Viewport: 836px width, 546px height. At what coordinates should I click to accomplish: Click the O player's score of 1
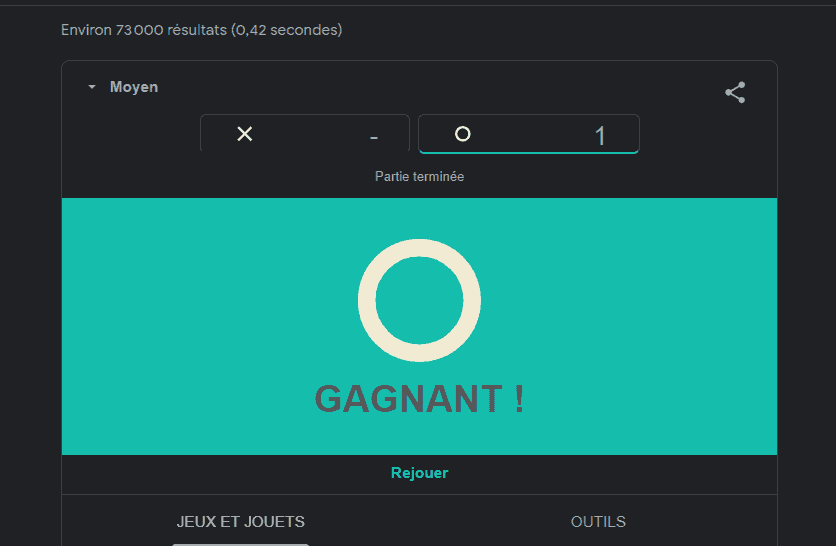coord(600,136)
